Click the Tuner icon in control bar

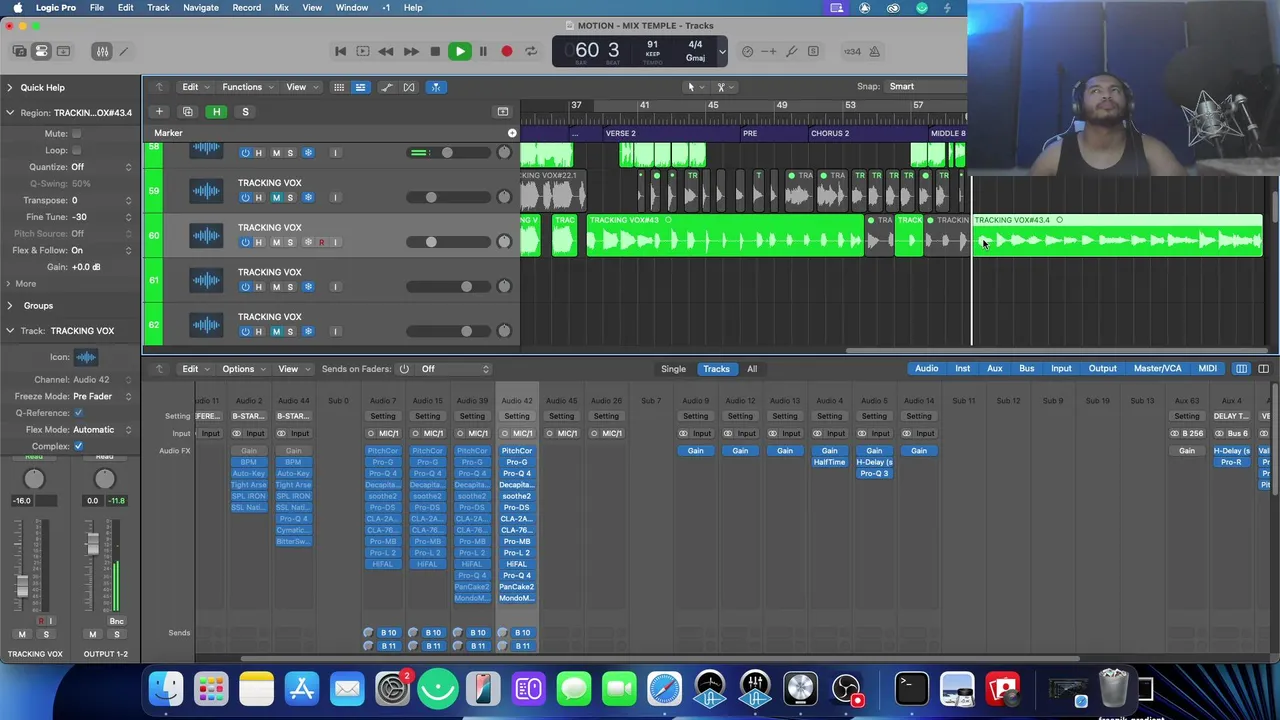click(x=792, y=51)
